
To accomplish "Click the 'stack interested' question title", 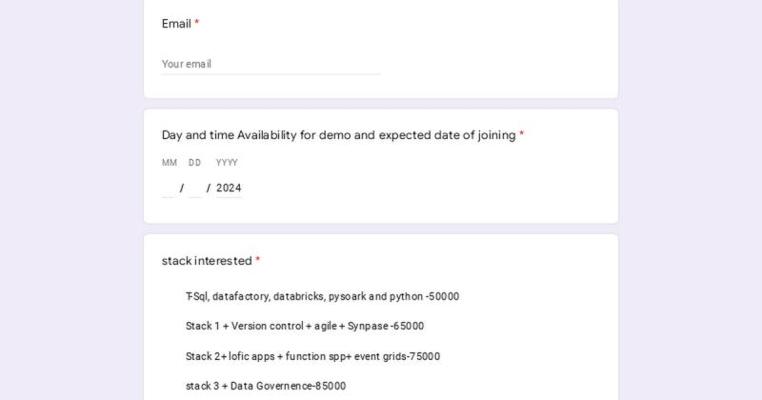I will (x=206, y=261).
